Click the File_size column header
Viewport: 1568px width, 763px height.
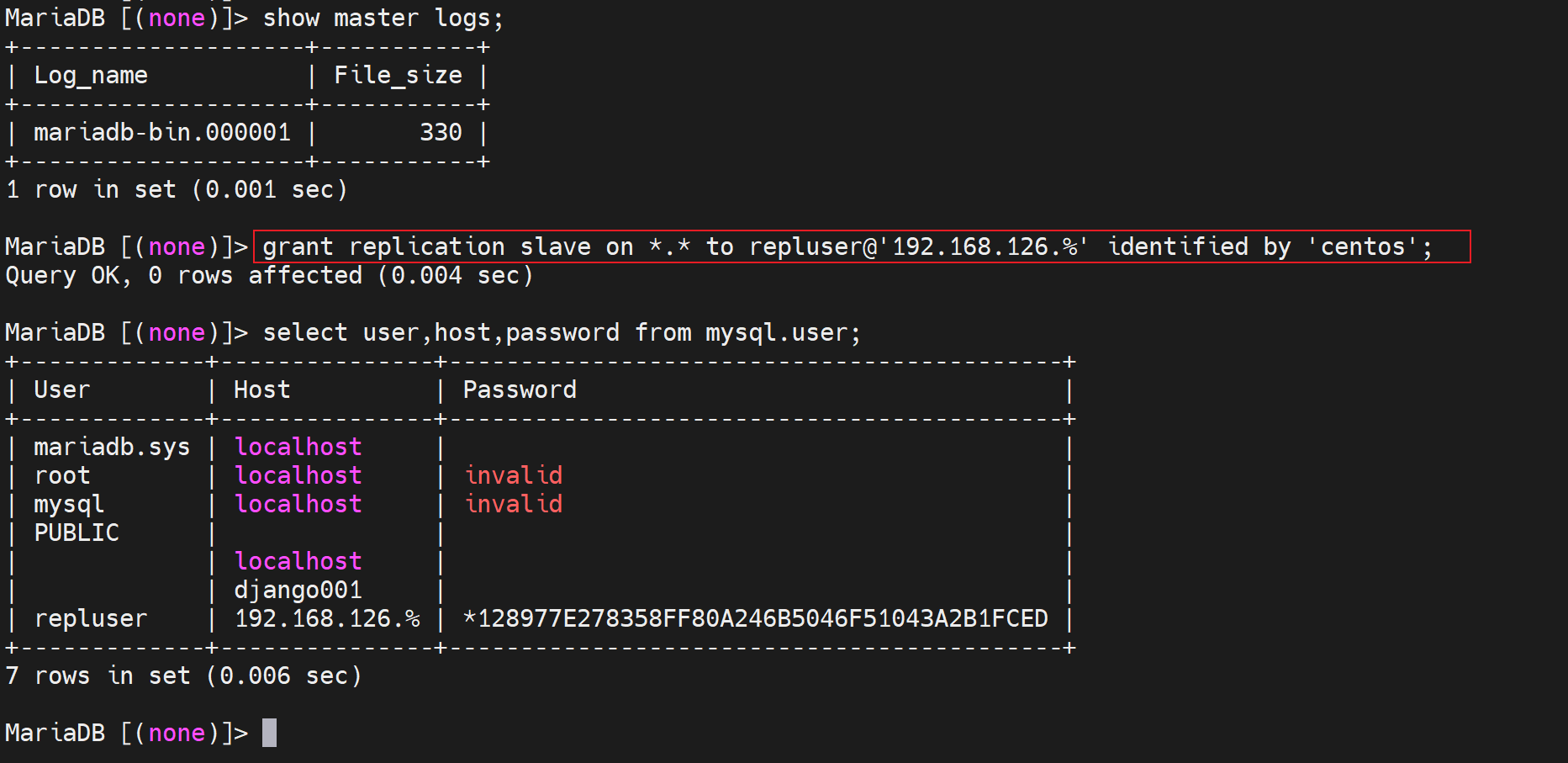click(398, 76)
